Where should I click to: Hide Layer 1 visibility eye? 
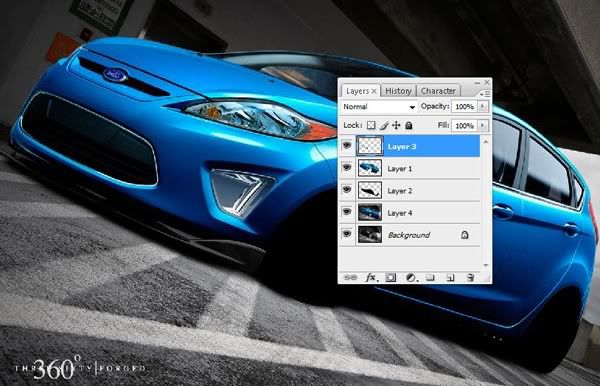pos(347,168)
